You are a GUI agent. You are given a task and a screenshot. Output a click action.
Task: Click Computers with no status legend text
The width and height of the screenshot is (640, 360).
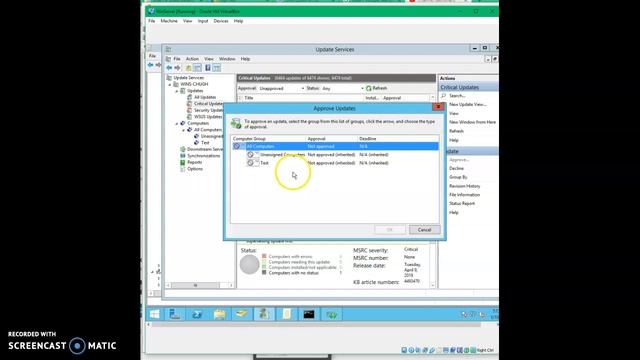(x=293, y=273)
